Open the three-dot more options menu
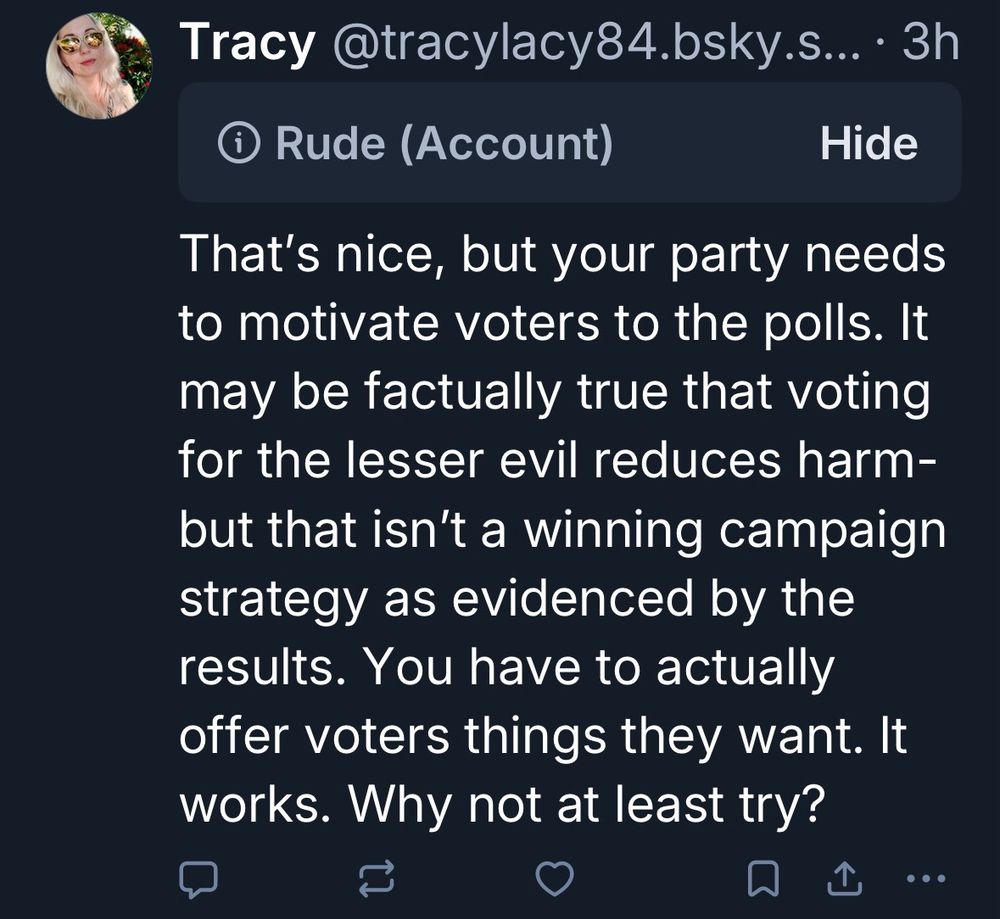The width and height of the screenshot is (1000, 919). [923, 879]
